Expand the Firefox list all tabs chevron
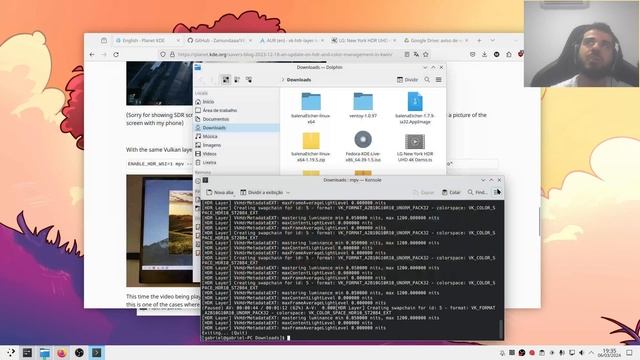The image size is (640, 360). pyautogui.click(x=493, y=40)
